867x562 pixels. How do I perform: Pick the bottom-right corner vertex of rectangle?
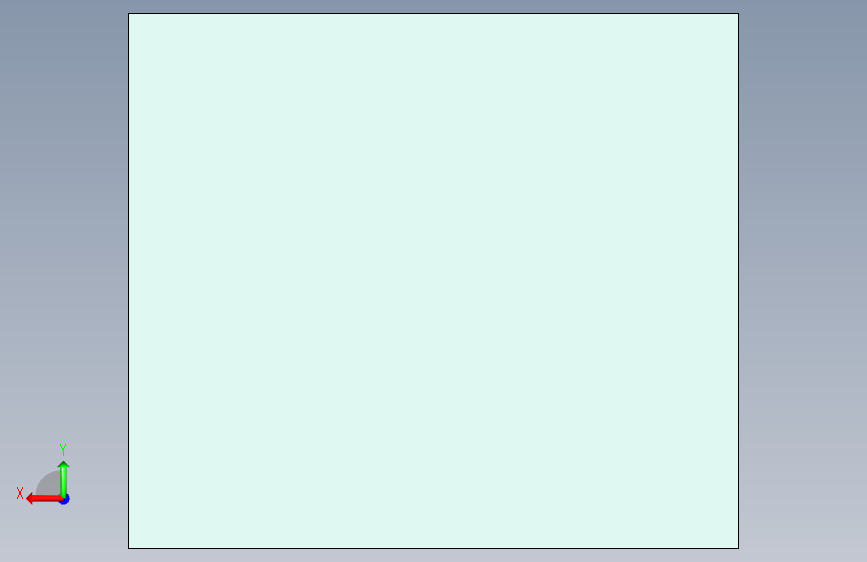click(x=738, y=548)
